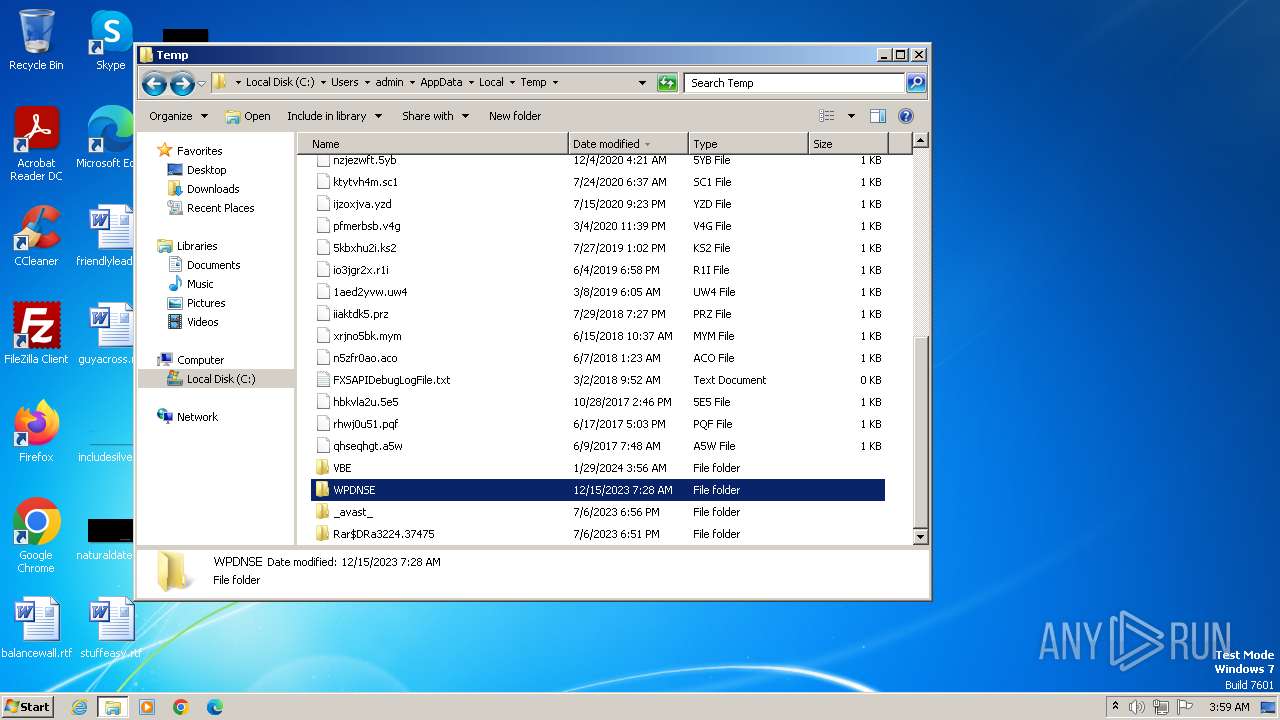The height and width of the screenshot is (720, 1280).
Task: Click AppData in address breadcrumb
Action: 441,83
